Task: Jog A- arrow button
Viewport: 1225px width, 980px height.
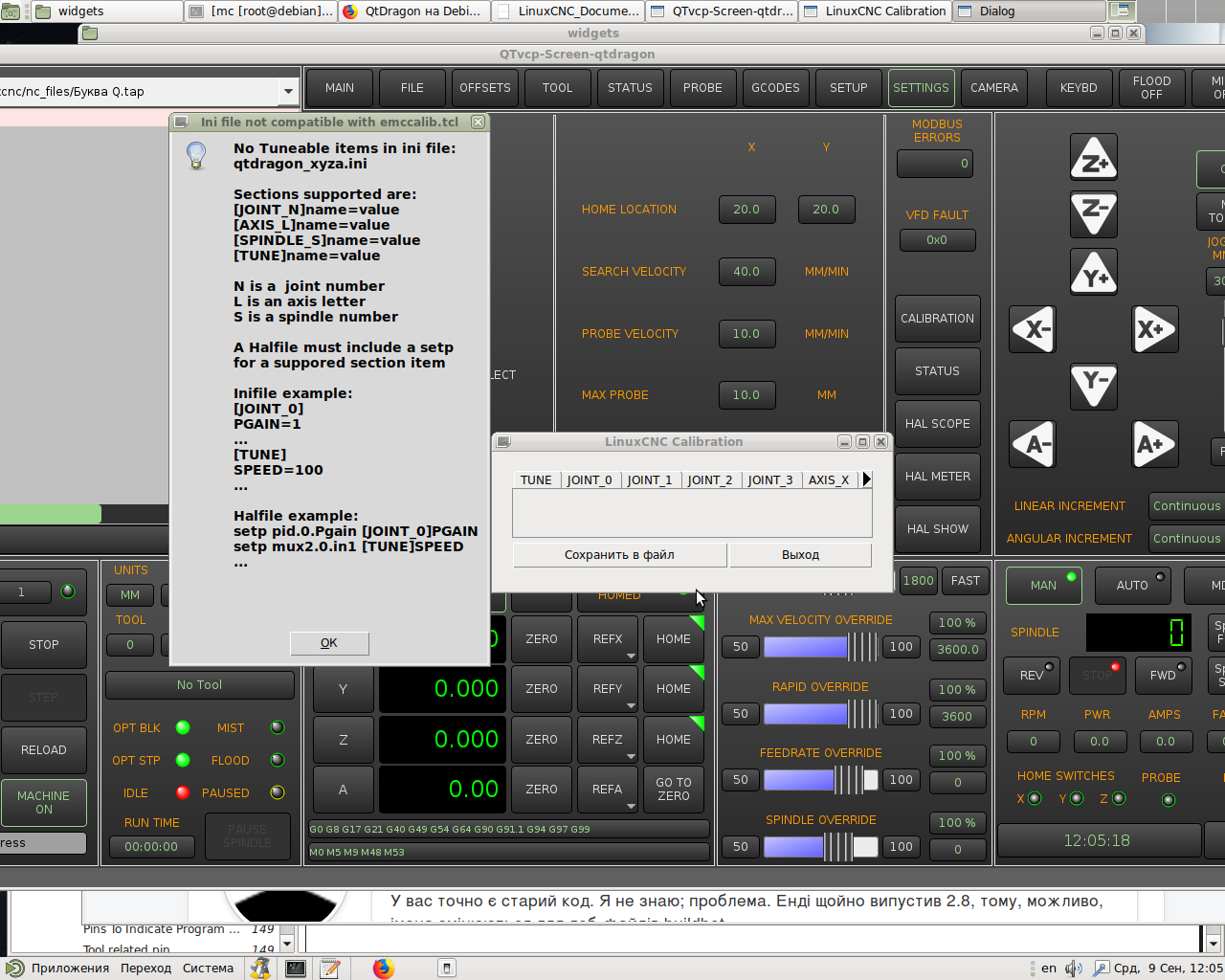Action: 1034,444
